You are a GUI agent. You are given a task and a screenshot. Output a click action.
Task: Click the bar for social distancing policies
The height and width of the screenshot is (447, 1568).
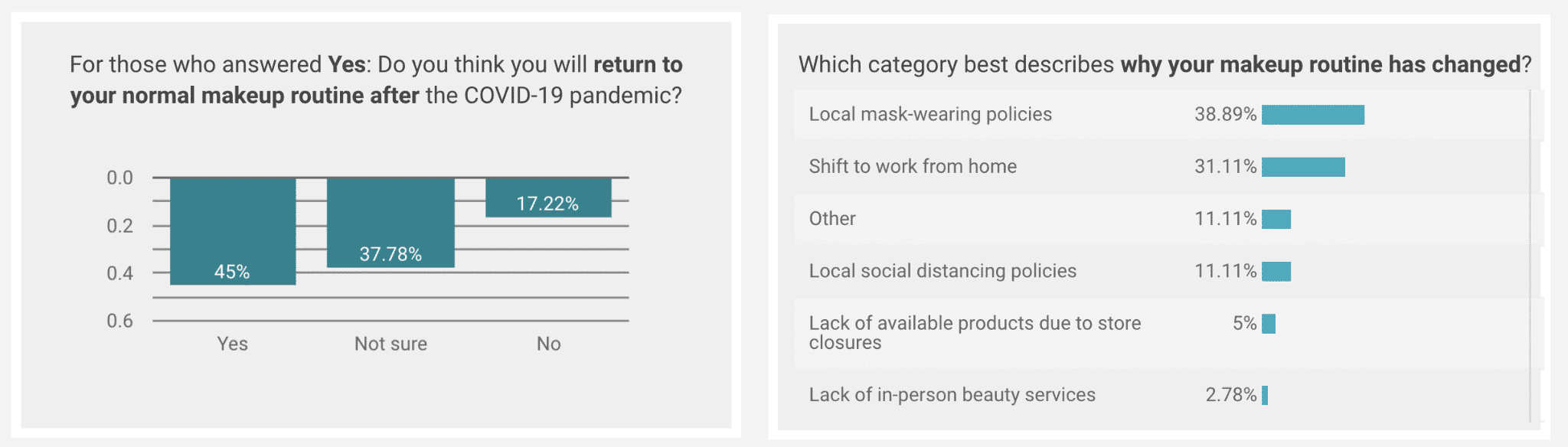click(x=1276, y=271)
